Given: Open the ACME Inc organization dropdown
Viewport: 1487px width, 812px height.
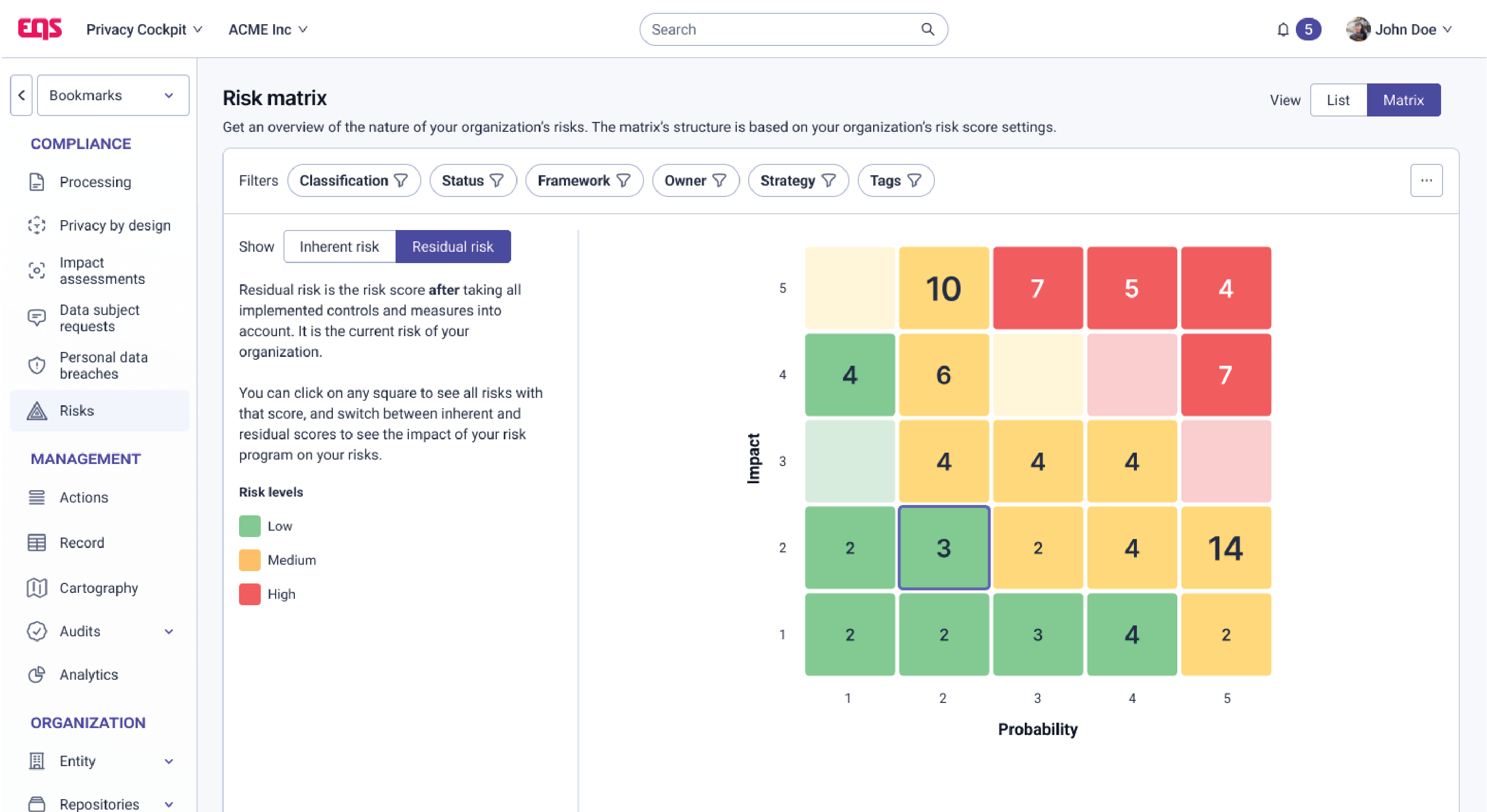Looking at the screenshot, I should point(268,30).
